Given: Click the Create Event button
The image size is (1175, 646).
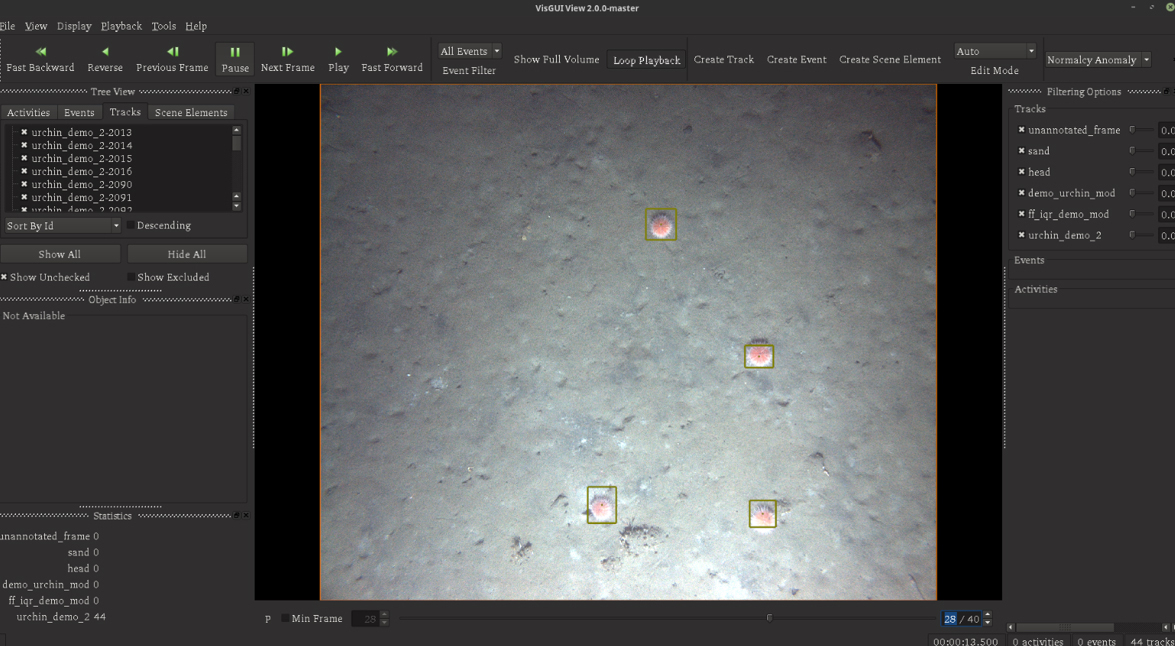Looking at the screenshot, I should point(797,59).
